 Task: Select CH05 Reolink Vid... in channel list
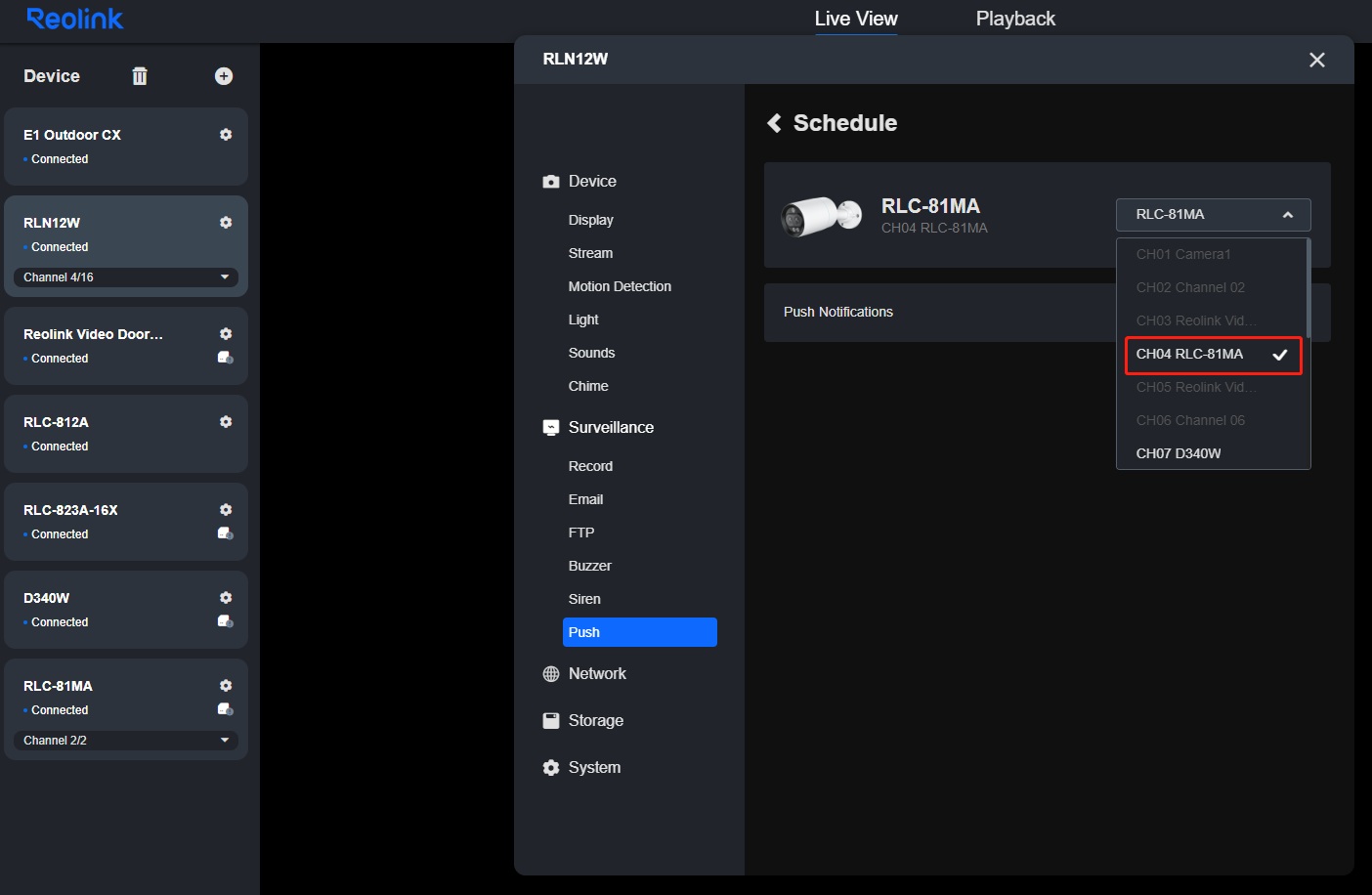[x=1211, y=387]
